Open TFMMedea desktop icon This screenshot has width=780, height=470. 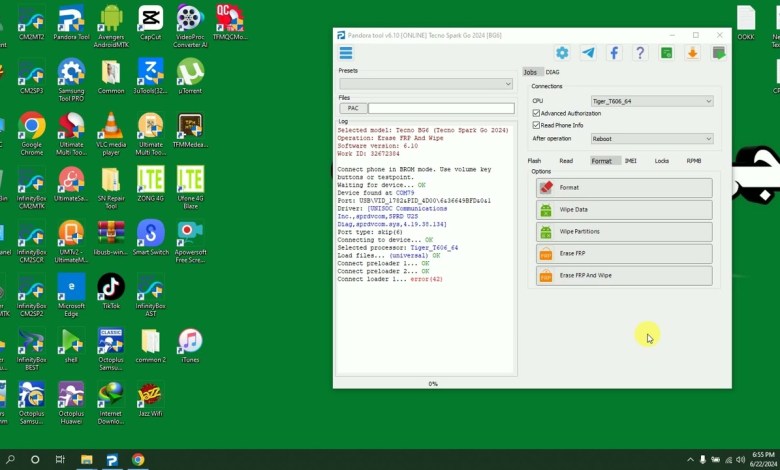click(x=190, y=130)
